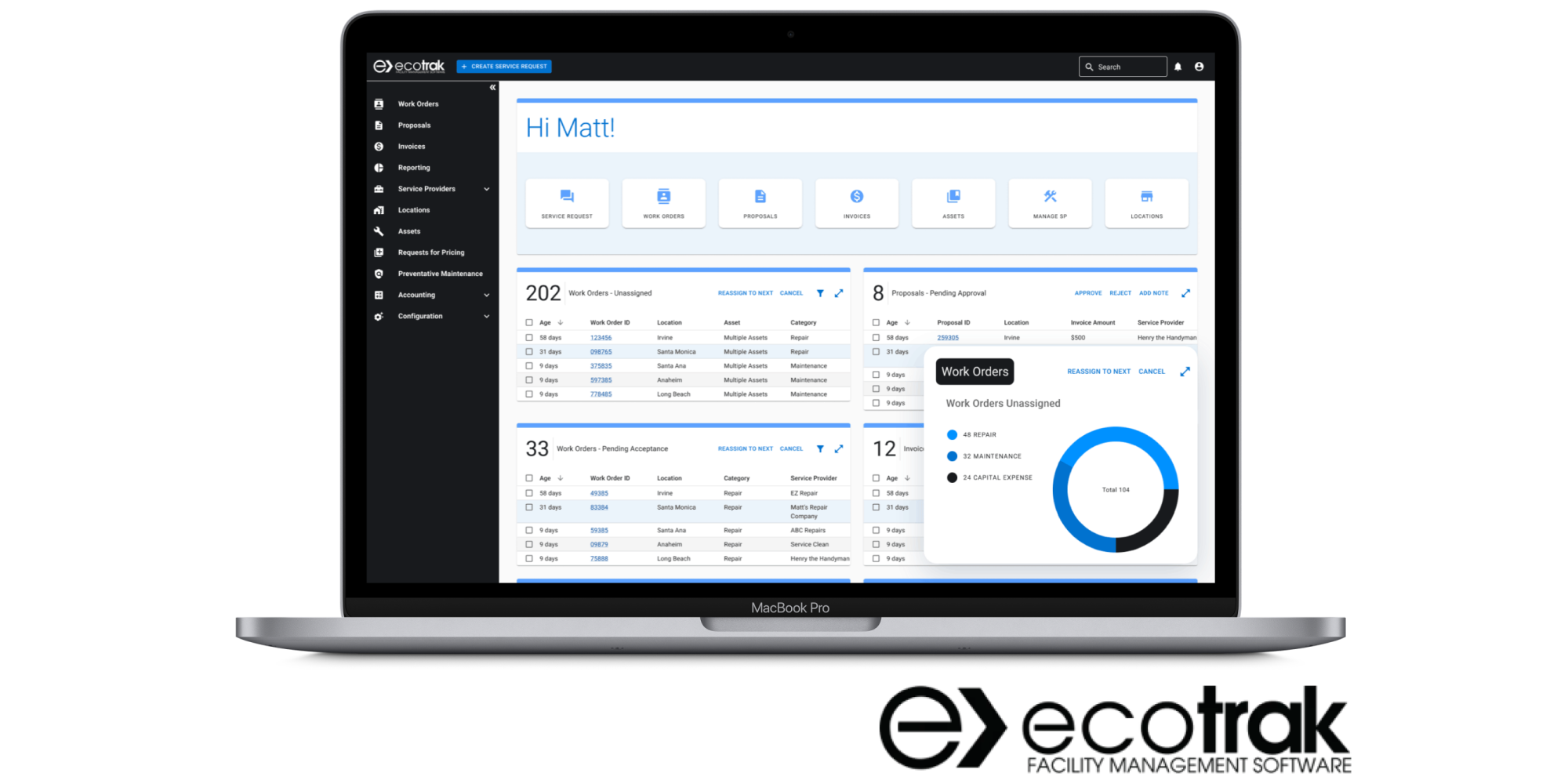Click the filter icon on Work Orders Unassigned
The image size is (1568, 784).
[820, 293]
